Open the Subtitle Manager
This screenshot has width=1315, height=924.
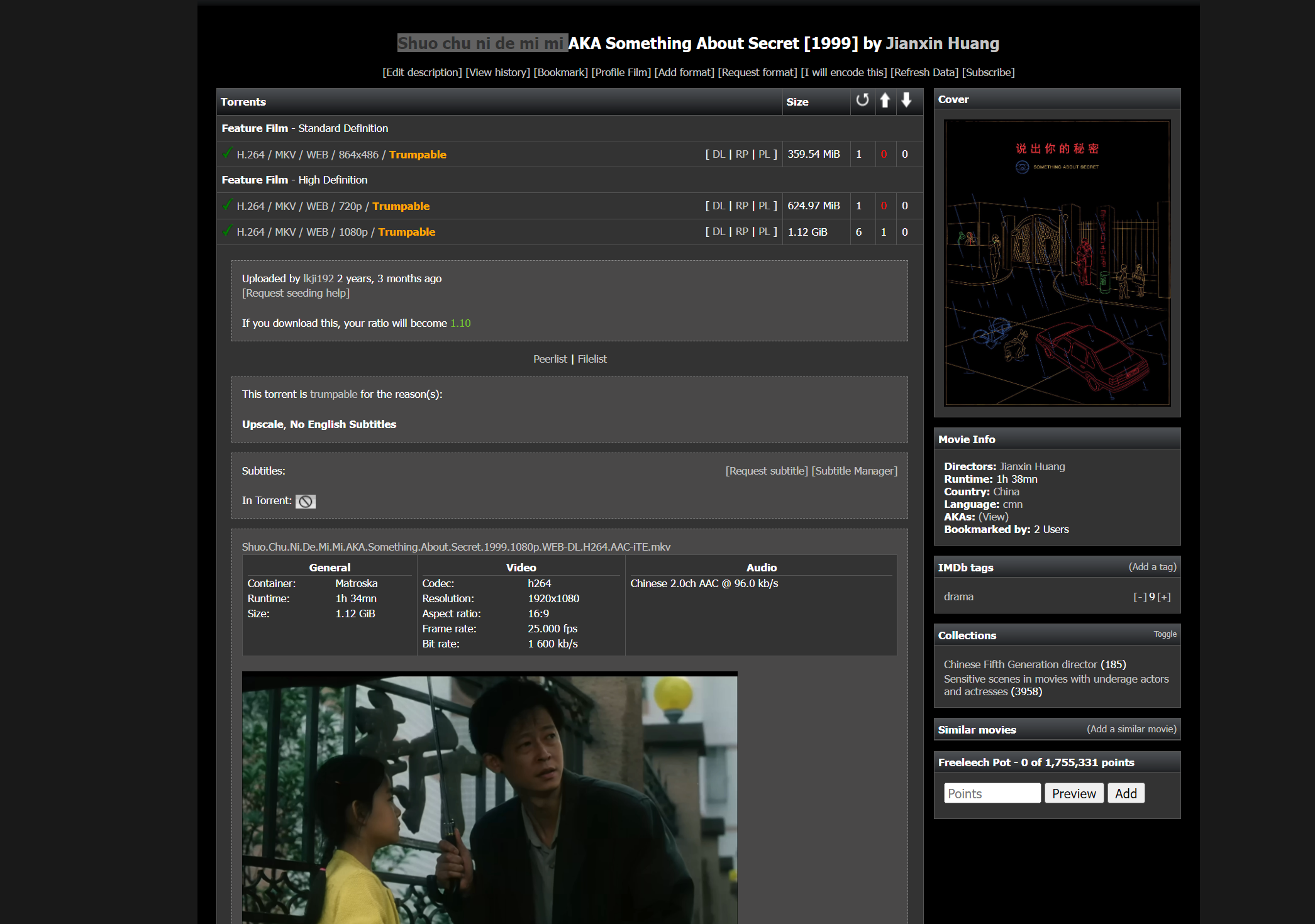(854, 470)
